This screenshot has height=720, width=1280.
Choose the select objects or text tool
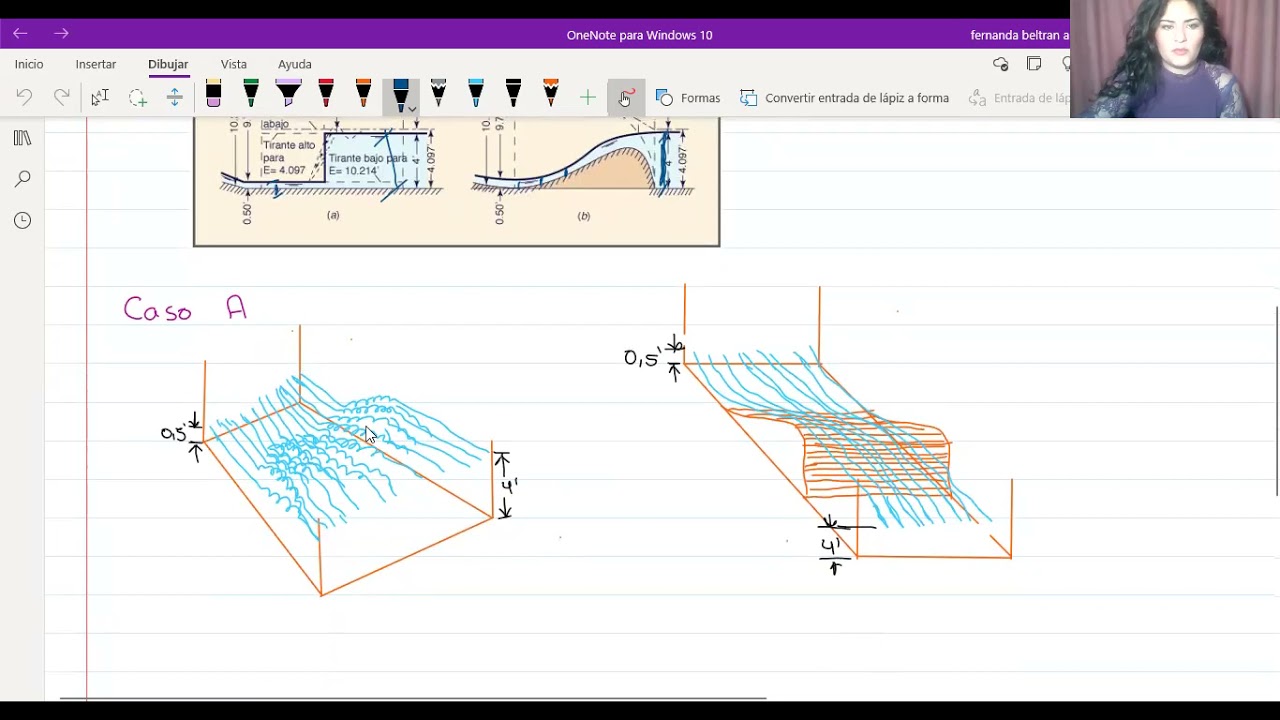click(99, 97)
